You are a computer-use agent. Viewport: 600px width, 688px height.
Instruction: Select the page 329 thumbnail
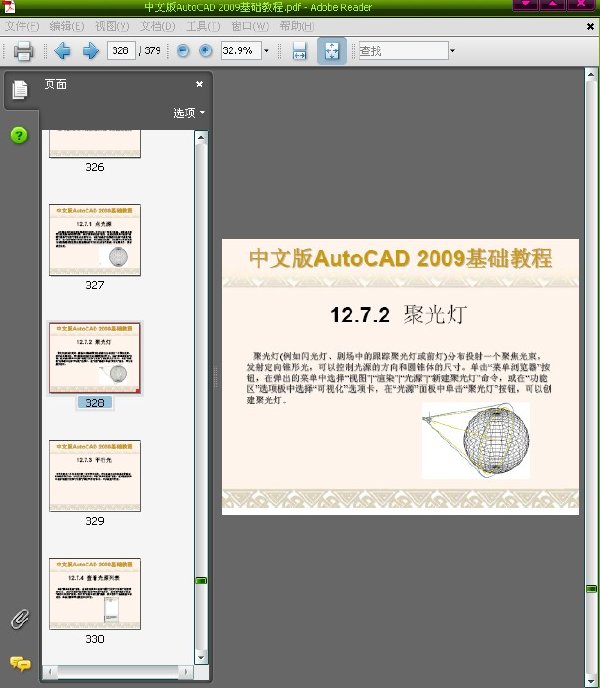[x=95, y=476]
